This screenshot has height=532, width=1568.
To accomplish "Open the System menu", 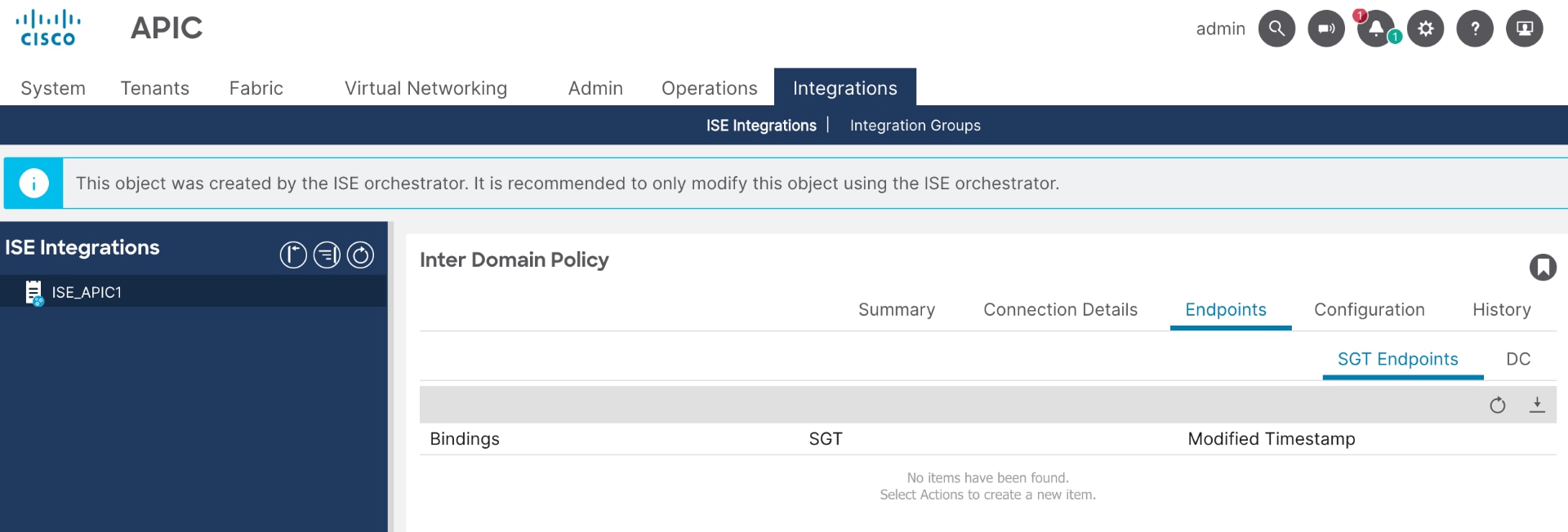I will click(53, 88).
